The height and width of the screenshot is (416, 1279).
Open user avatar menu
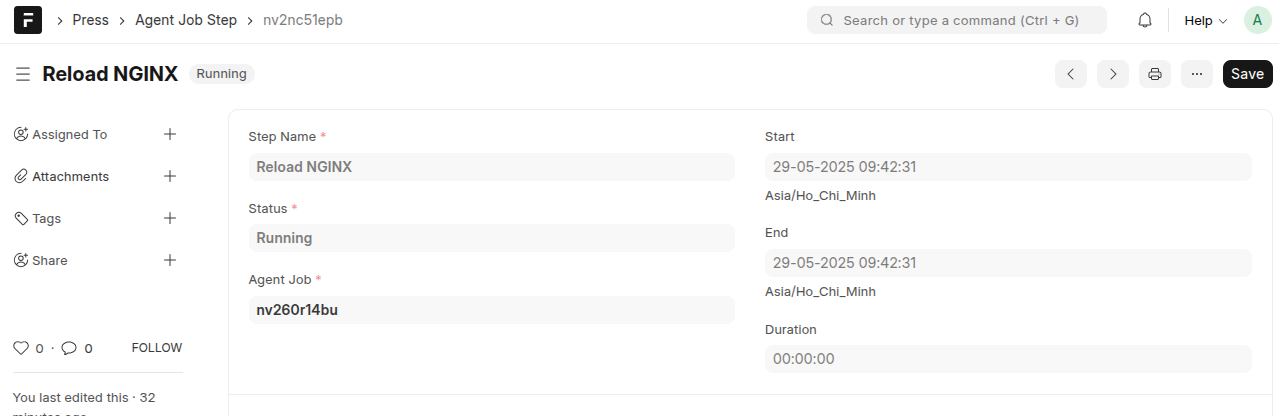[1257, 20]
